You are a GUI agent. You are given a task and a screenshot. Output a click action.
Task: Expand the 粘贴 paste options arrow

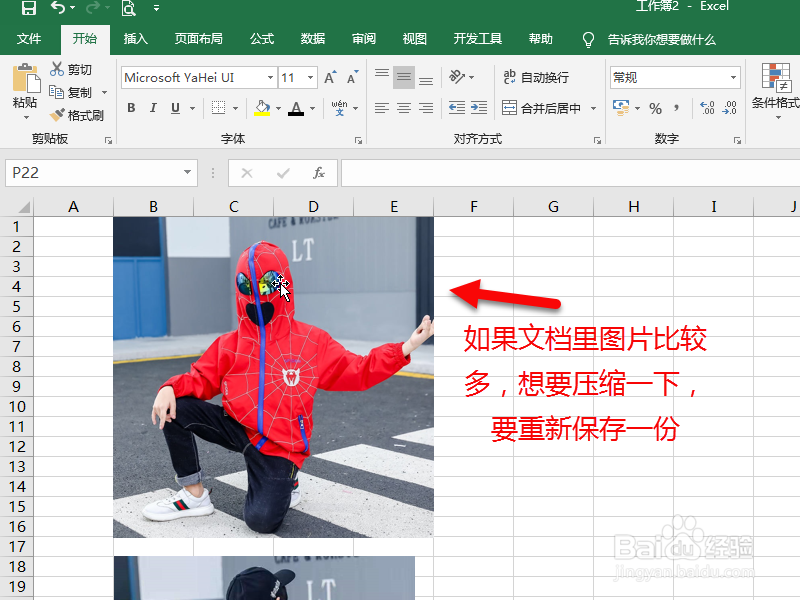(x=26, y=117)
